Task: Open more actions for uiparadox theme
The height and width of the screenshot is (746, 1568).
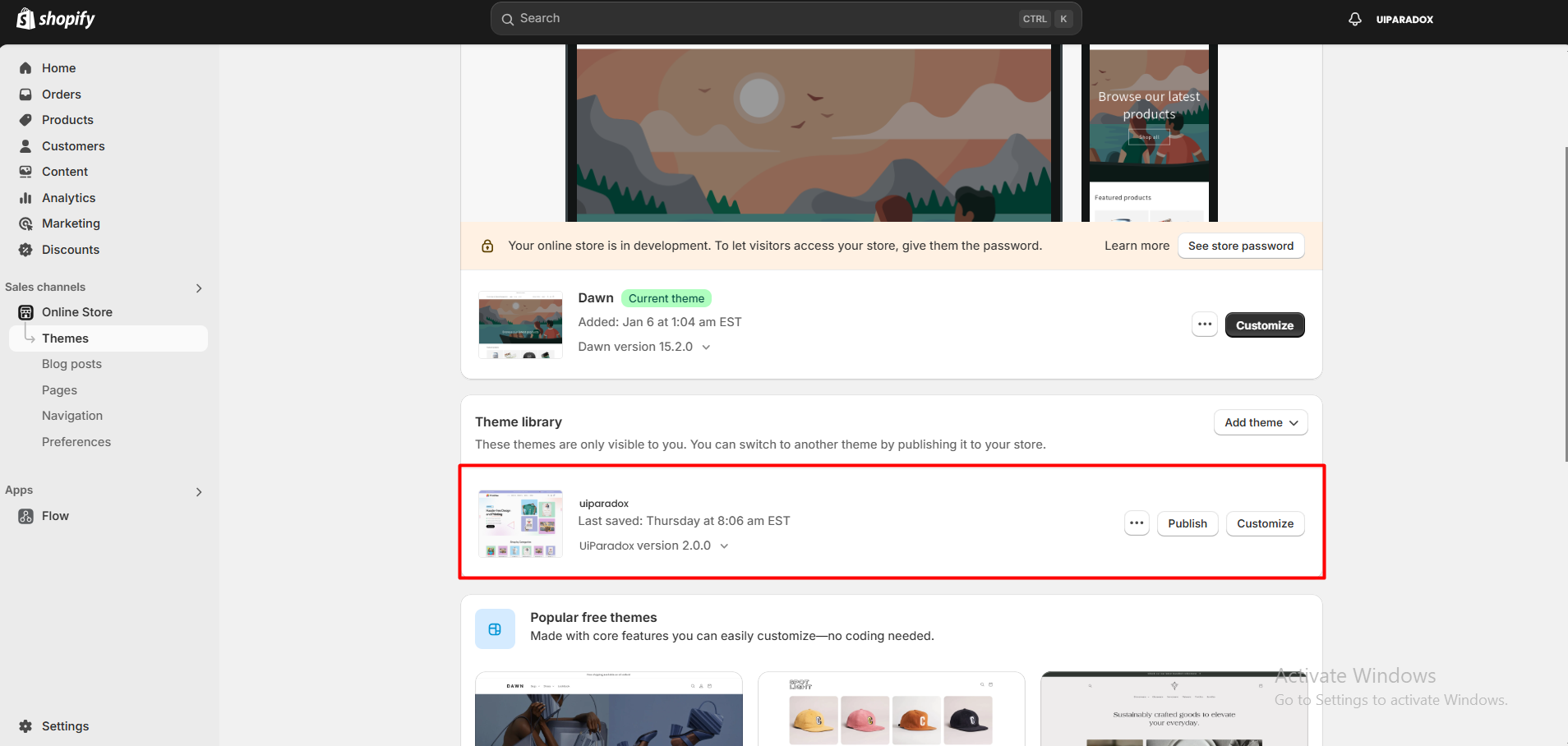Action: 1137,523
